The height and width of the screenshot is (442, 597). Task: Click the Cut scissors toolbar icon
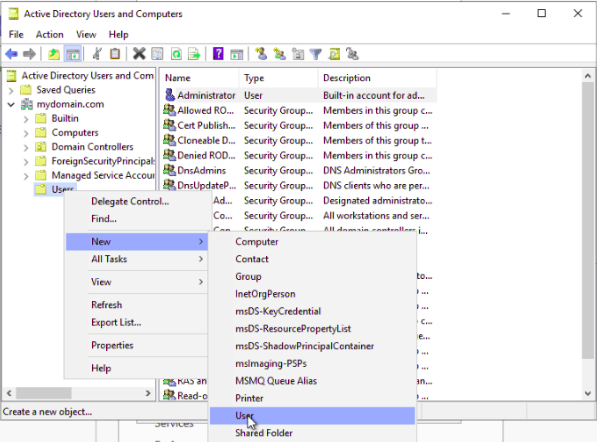pyautogui.click(x=97, y=54)
